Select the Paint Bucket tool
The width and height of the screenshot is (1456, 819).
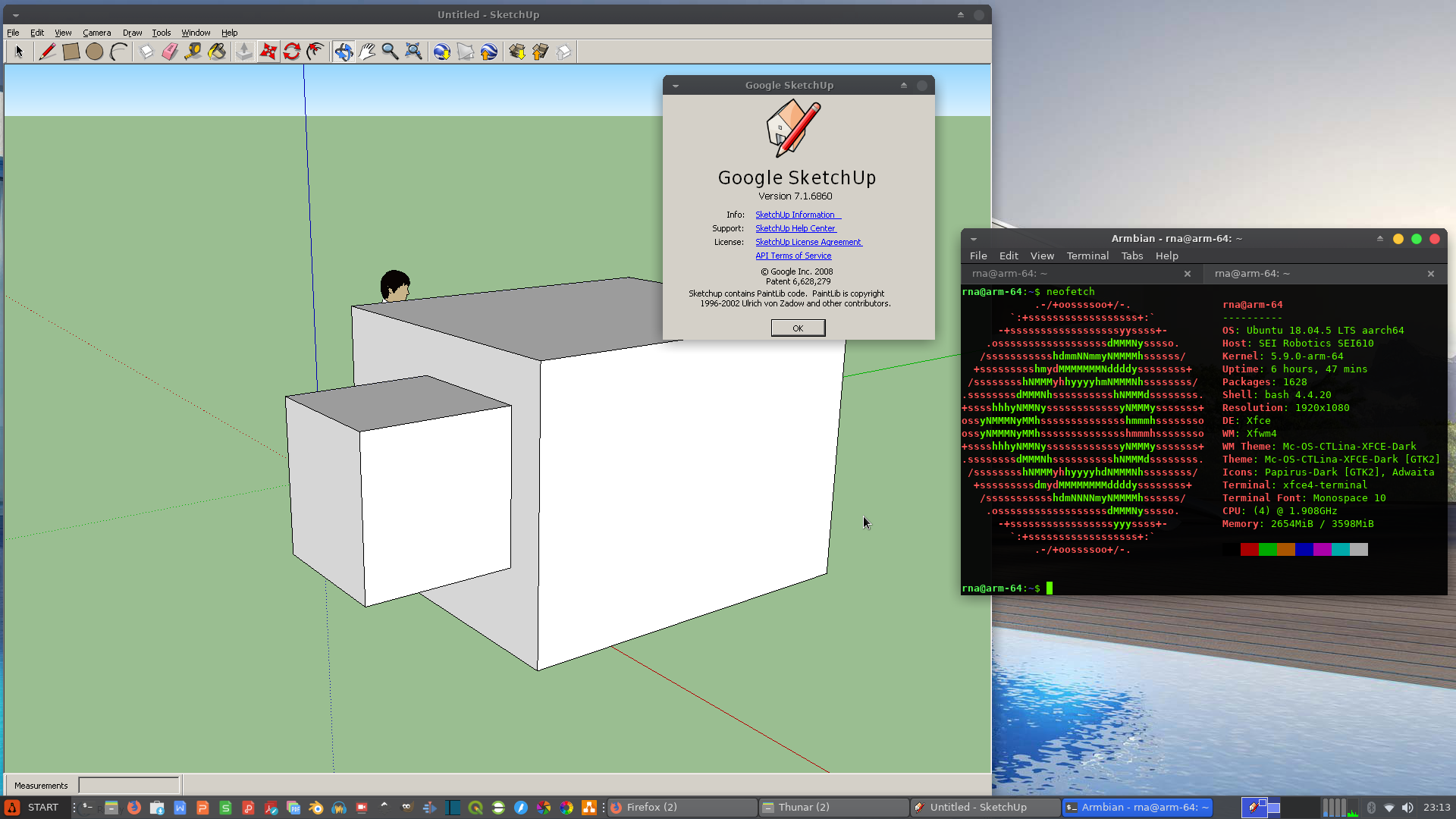(x=217, y=52)
